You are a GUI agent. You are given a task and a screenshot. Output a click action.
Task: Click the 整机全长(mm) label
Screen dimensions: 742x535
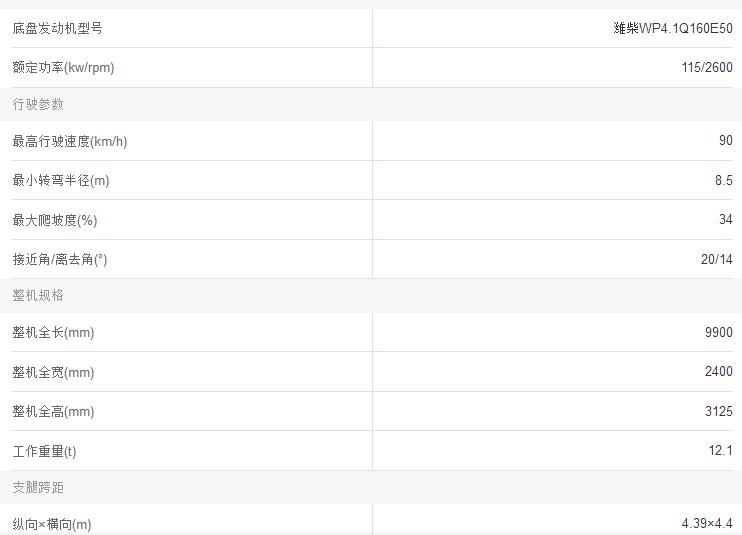pos(53,332)
